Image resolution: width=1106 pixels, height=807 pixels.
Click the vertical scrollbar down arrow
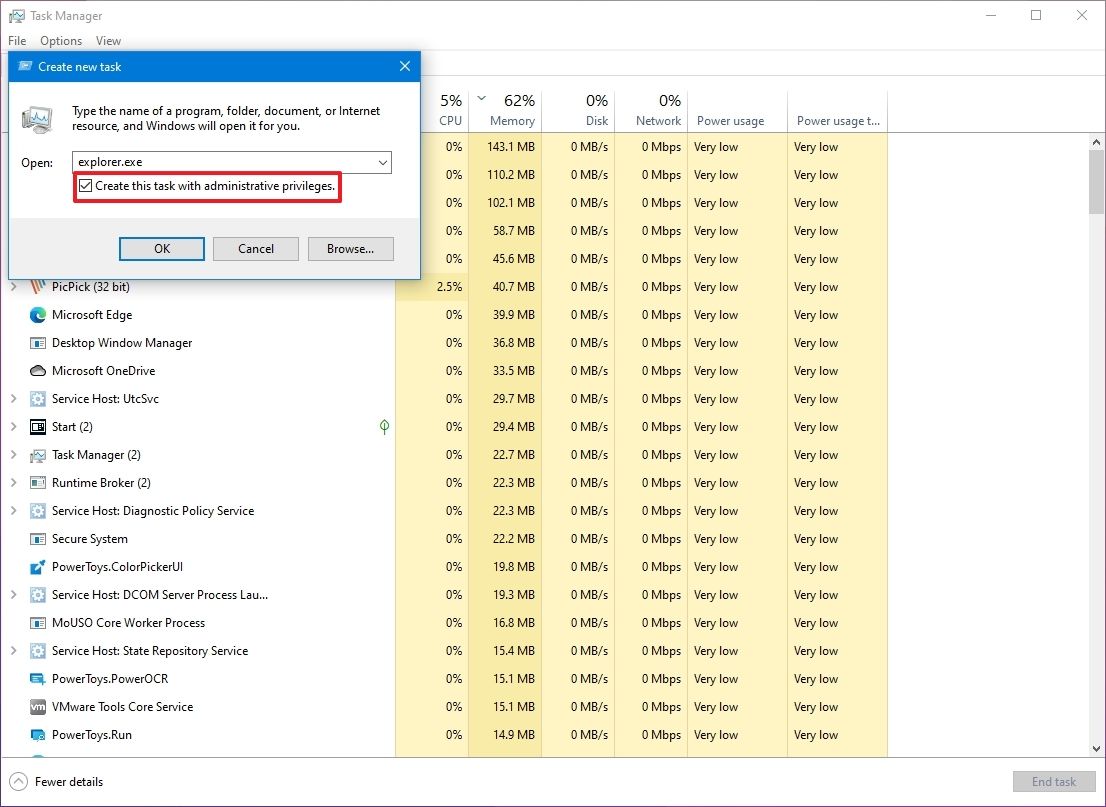click(x=1096, y=747)
